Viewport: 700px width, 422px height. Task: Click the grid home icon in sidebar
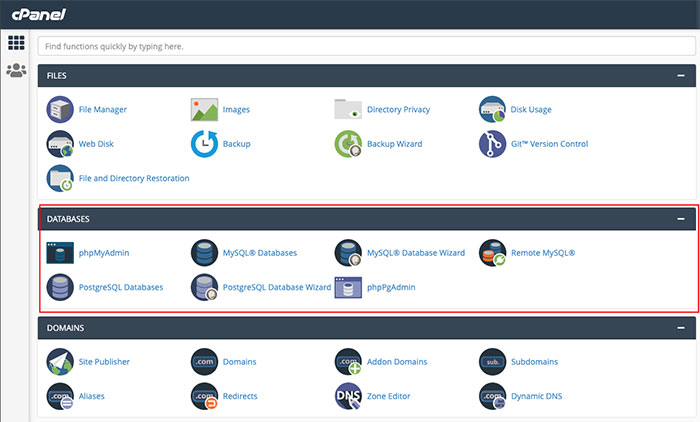coord(17,43)
